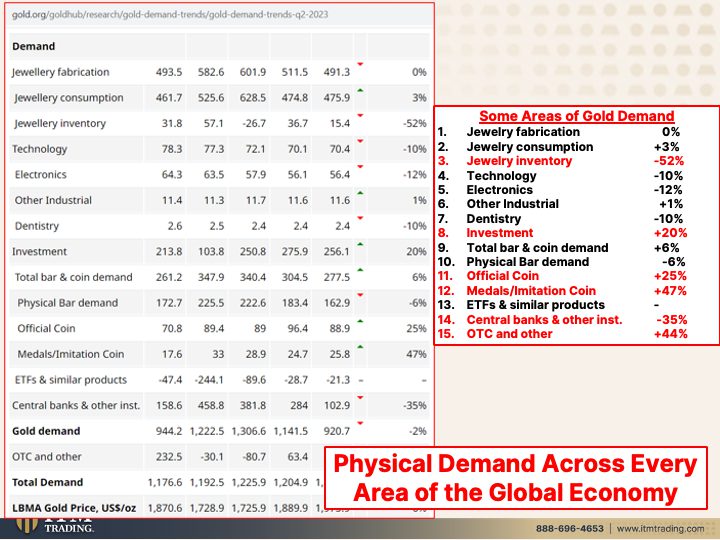Click list item '10. Physical Bar demand'
The height and width of the screenshot is (540, 720).
561,262
